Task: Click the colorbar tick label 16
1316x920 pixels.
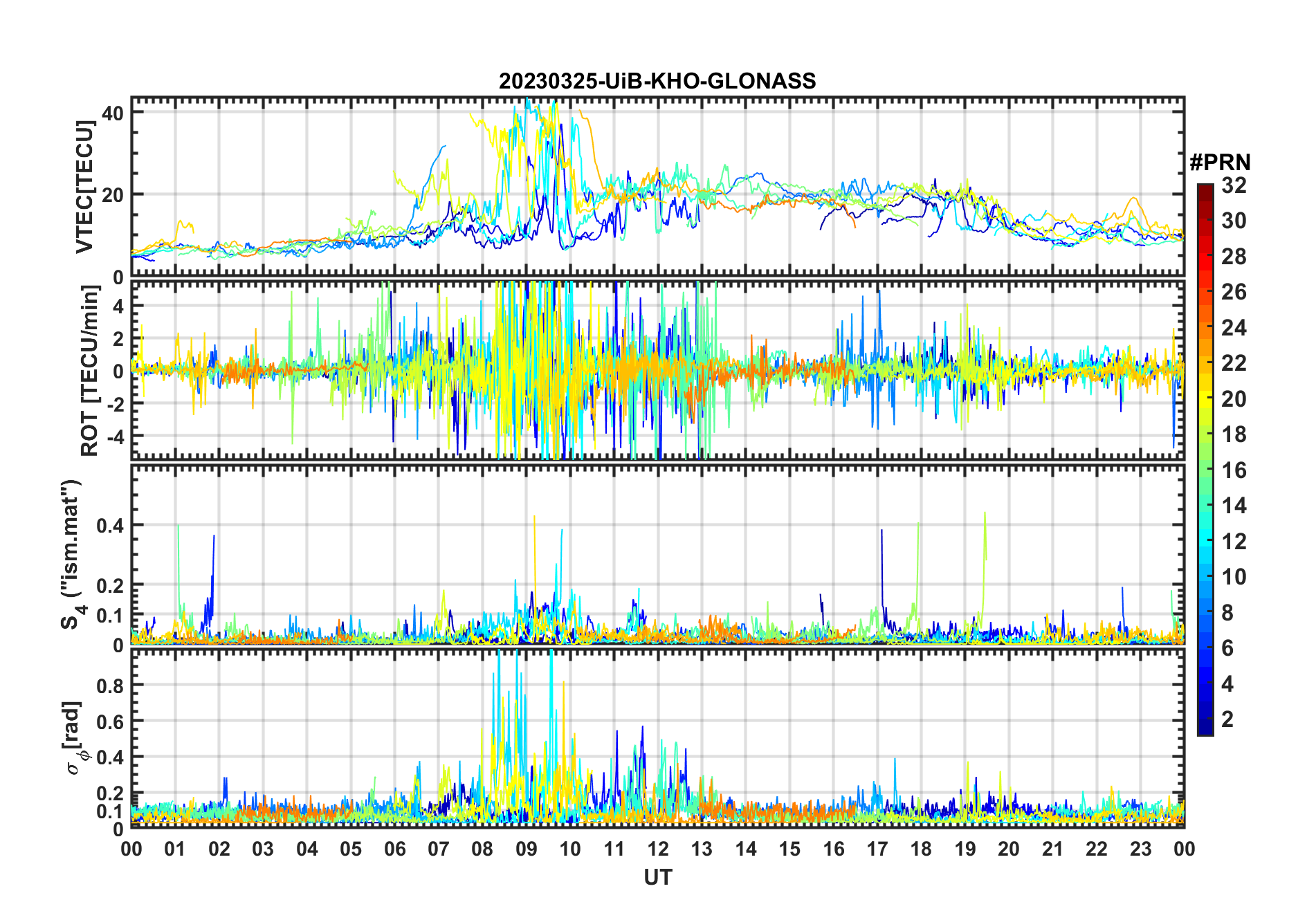Action: tap(1234, 470)
